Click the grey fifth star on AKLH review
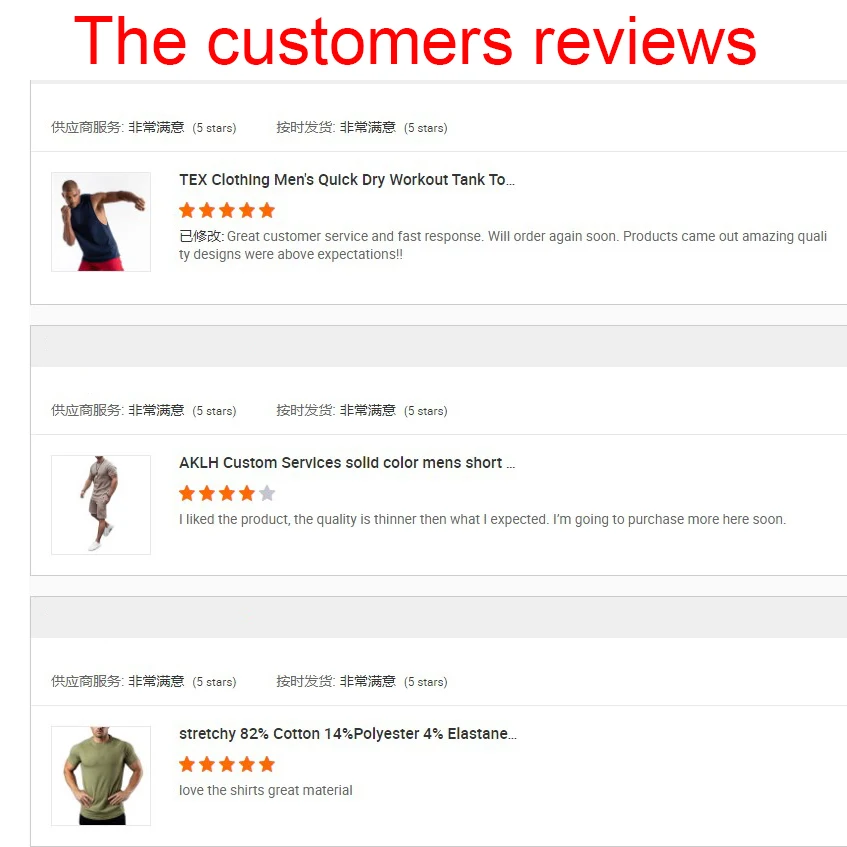This screenshot has width=847, height=847. pyautogui.click(x=267, y=493)
